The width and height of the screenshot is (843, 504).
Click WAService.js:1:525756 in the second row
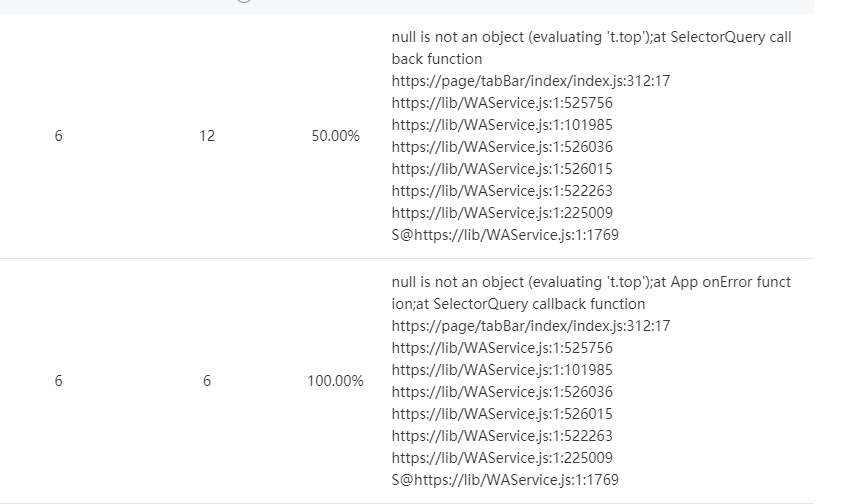coord(502,348)
